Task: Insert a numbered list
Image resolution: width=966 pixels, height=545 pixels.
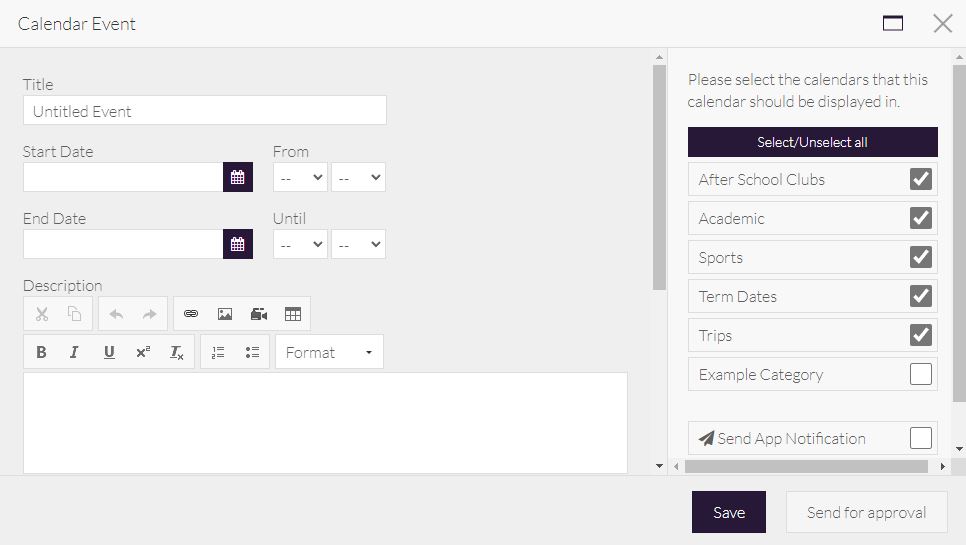Action: coord(218,352)
